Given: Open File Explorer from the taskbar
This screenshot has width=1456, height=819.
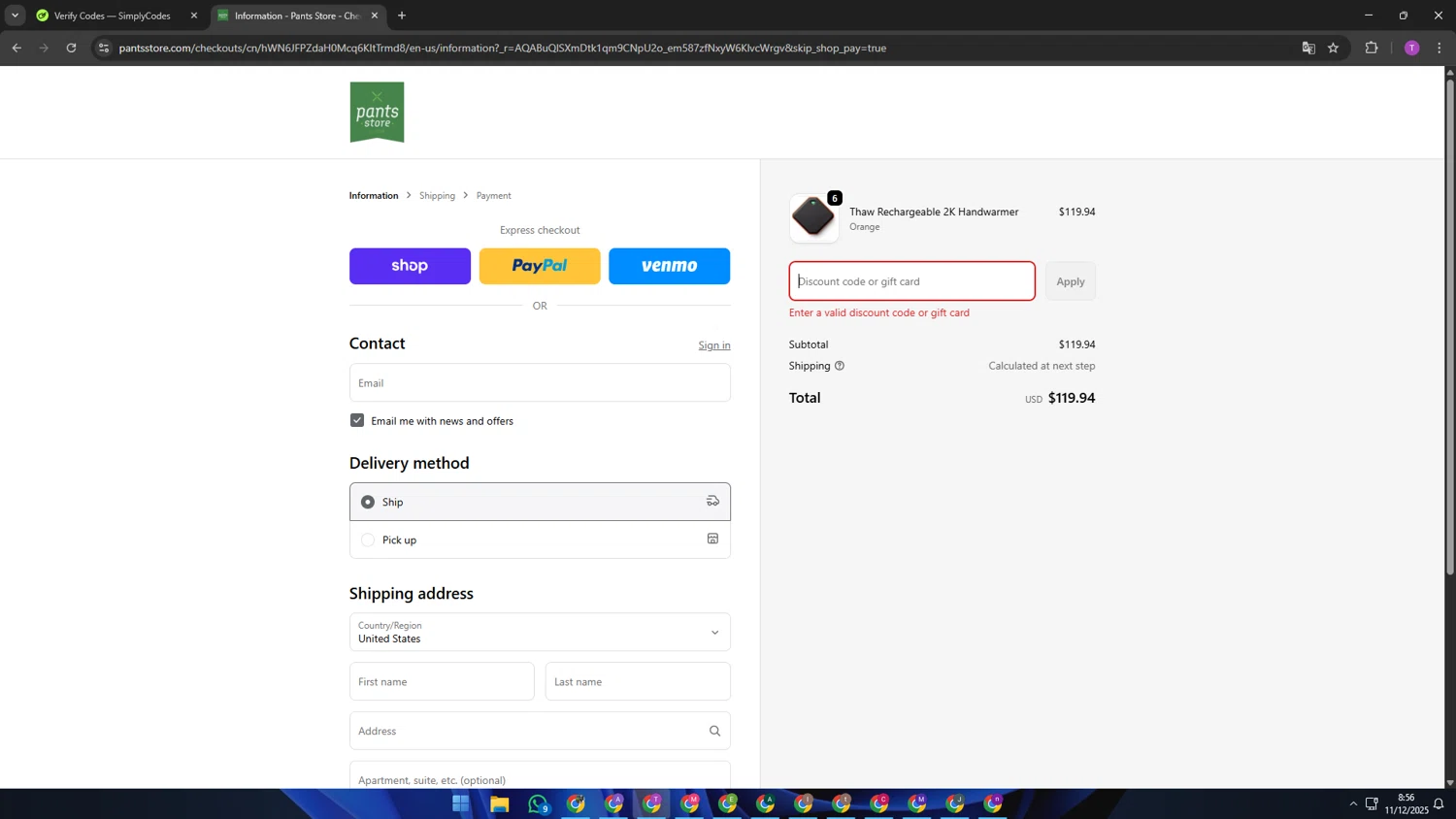Looking at the screenshot, I should click(x=499, y=803).
